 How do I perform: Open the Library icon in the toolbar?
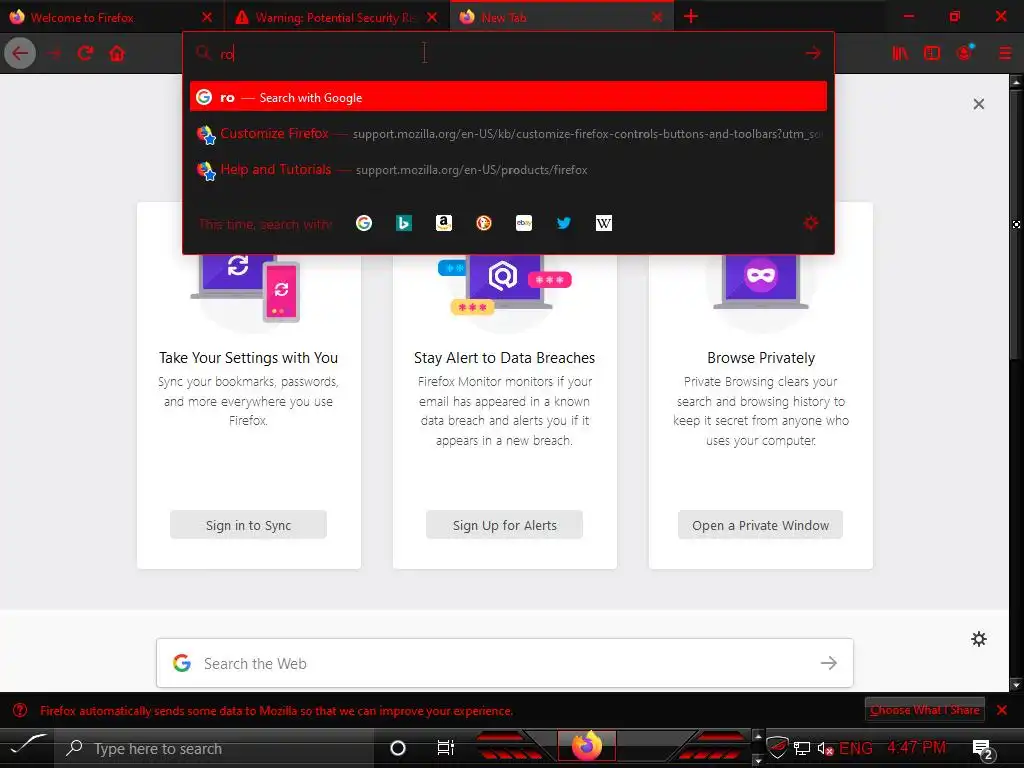(x=900, y=54)
